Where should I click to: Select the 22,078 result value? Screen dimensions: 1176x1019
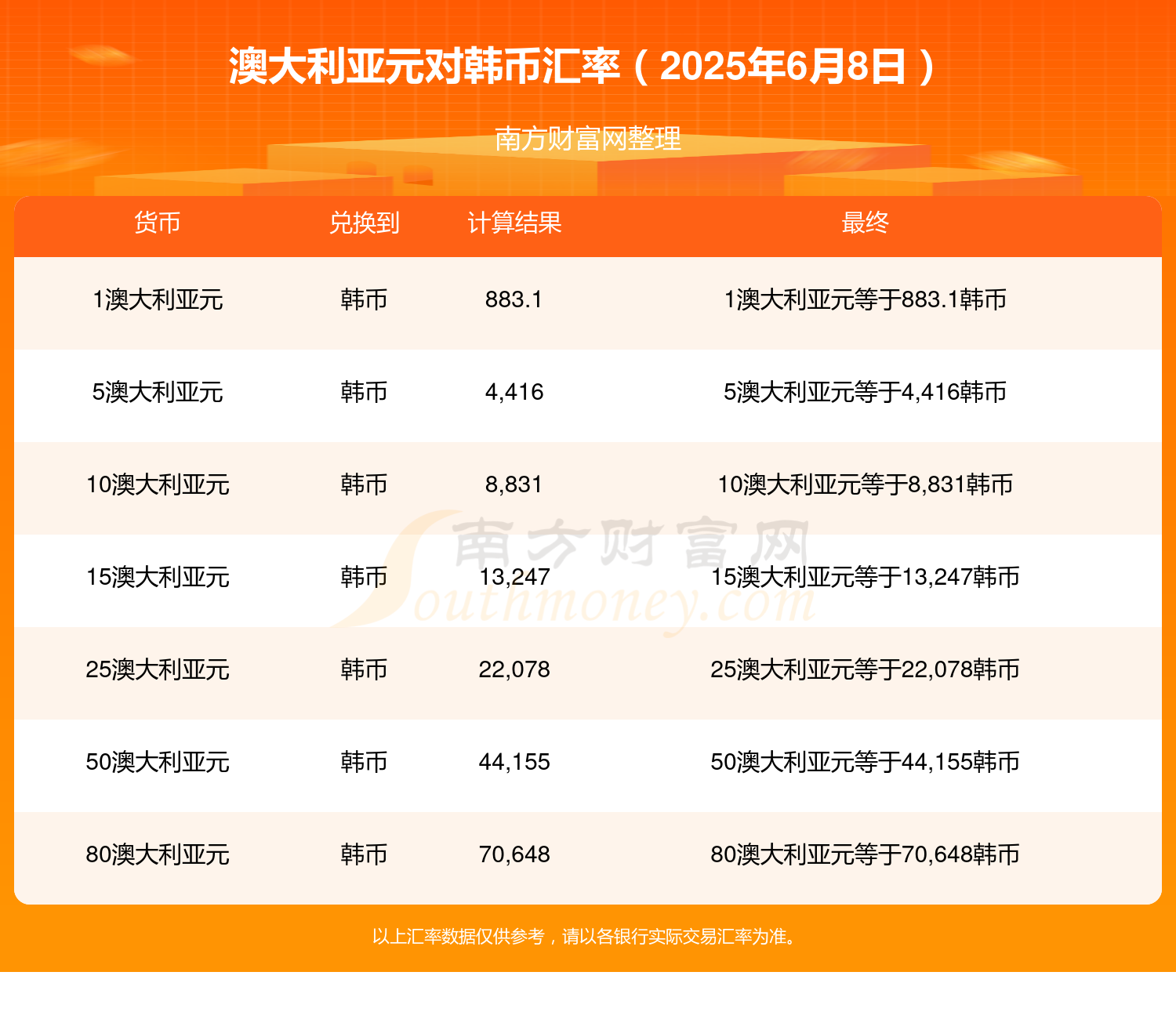pos(514,669)
